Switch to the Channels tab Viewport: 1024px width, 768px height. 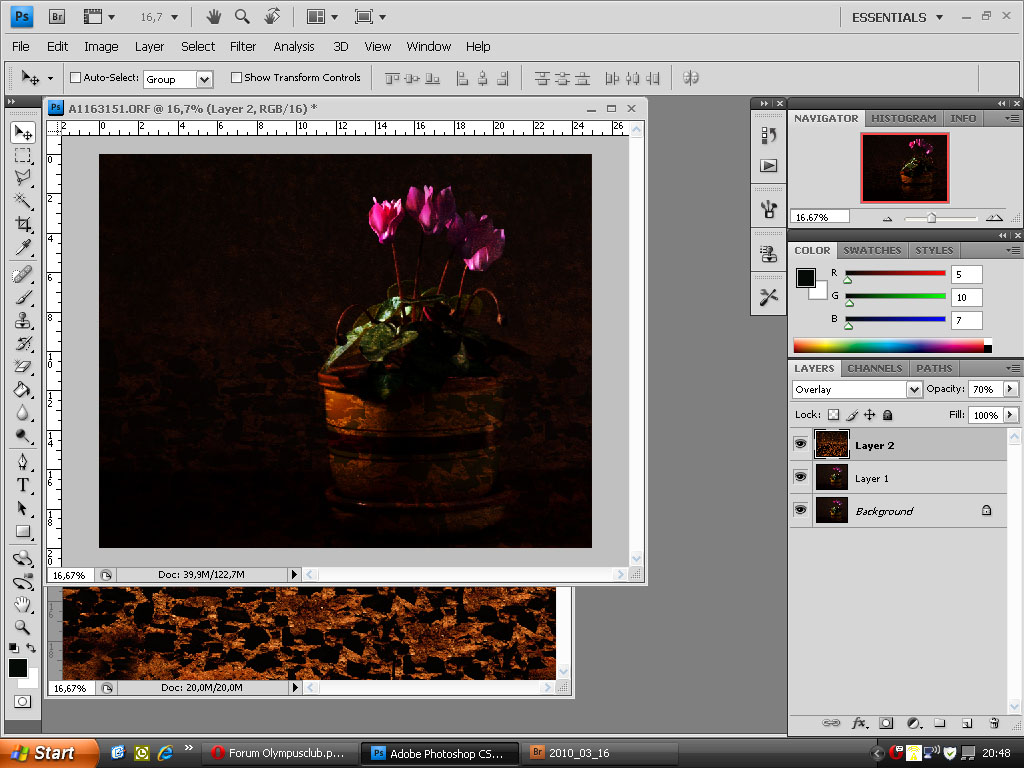click(x=874, y=368)
